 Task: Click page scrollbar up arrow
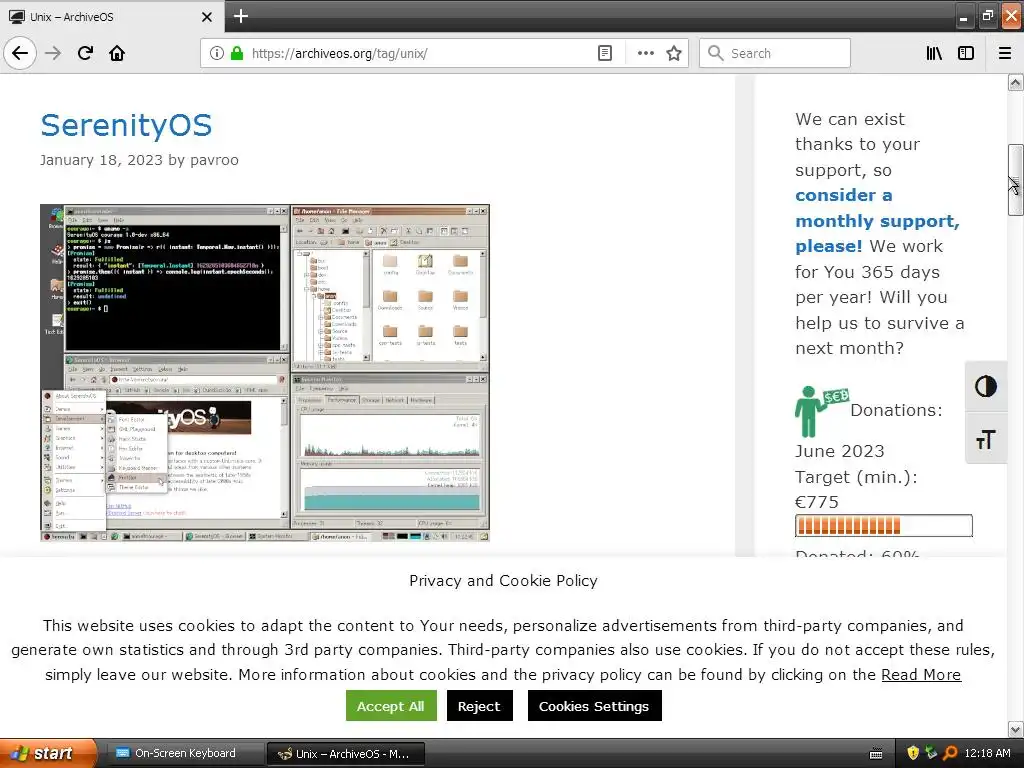pyautogui.click(x=1015, y=82)
